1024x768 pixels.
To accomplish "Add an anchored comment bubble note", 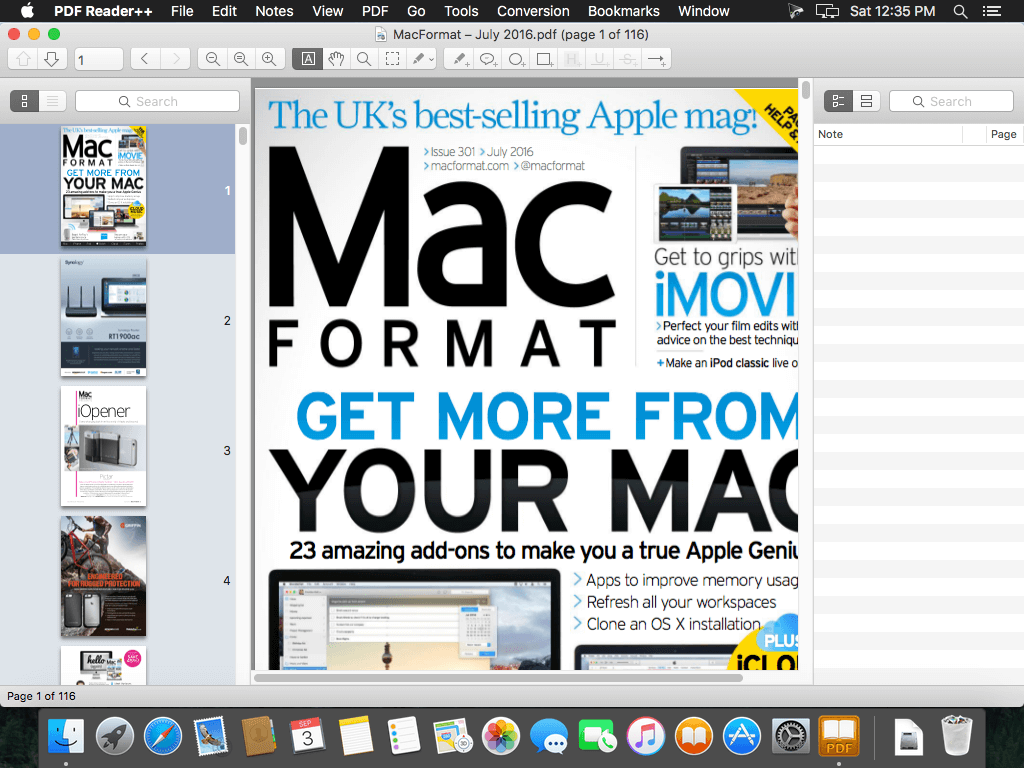I will point(488,59).
